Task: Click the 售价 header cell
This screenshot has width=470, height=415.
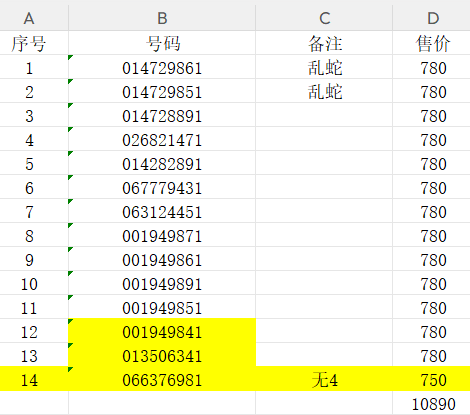Action: pos(432,43)
